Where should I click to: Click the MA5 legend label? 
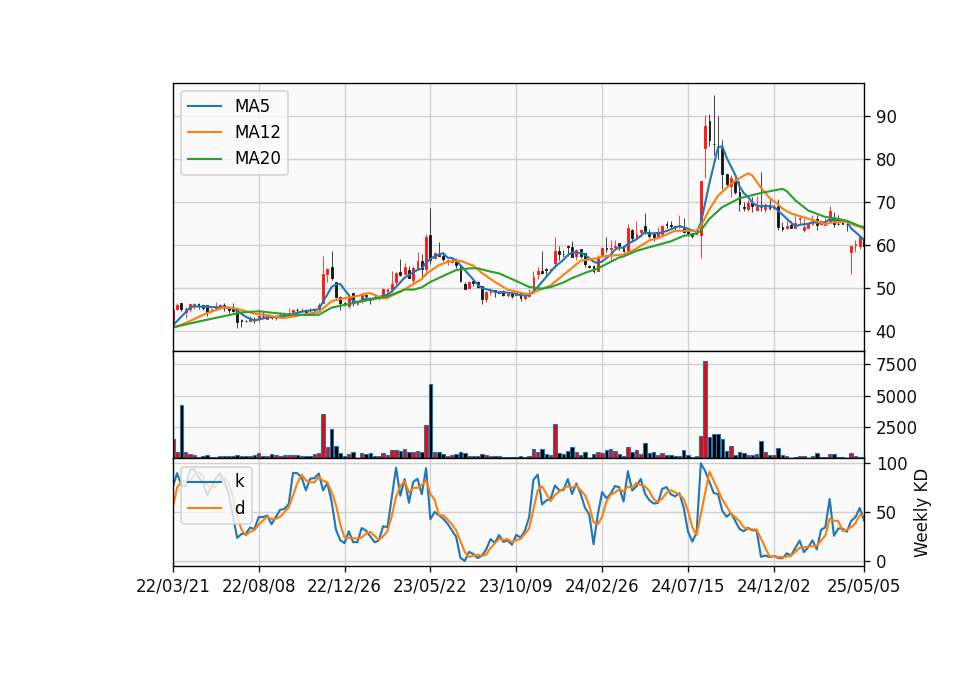point(252,106)
